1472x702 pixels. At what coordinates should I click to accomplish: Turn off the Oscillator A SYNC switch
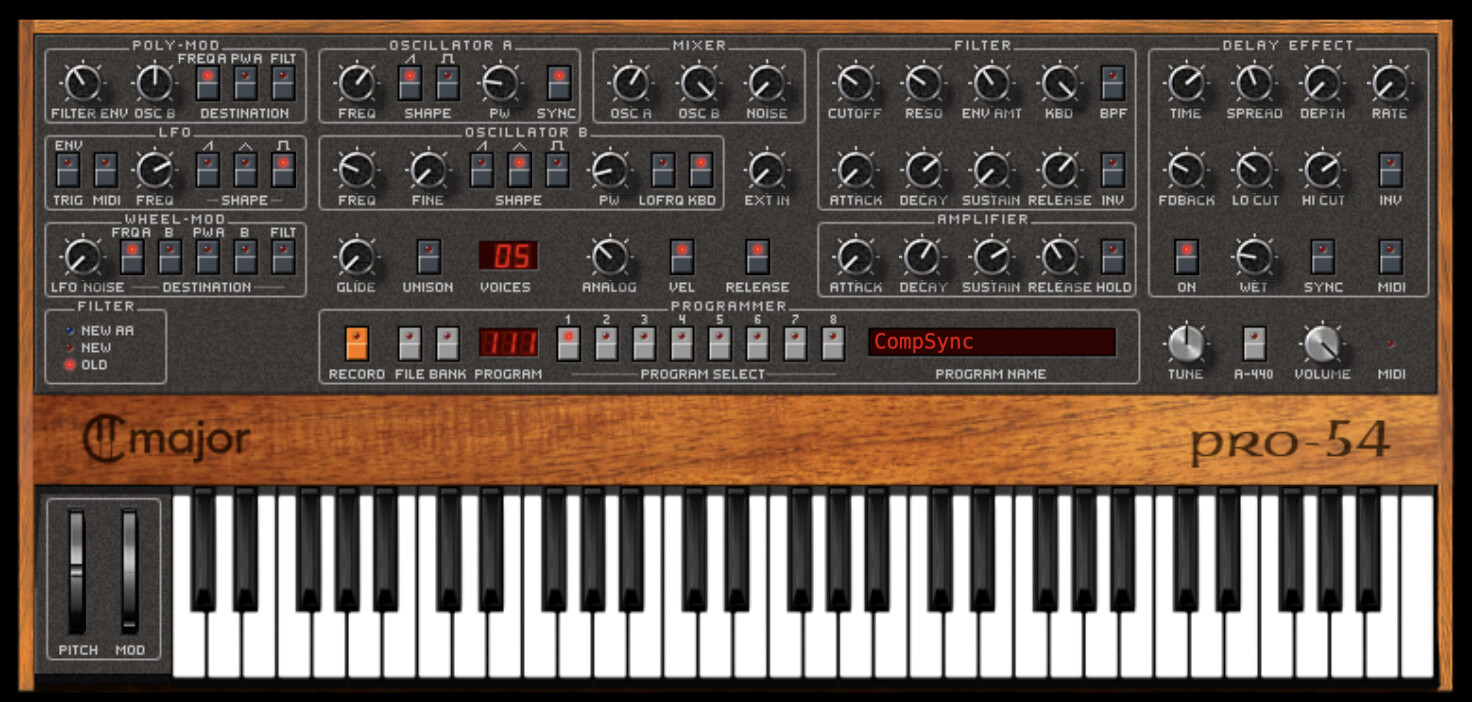(558, 83)
